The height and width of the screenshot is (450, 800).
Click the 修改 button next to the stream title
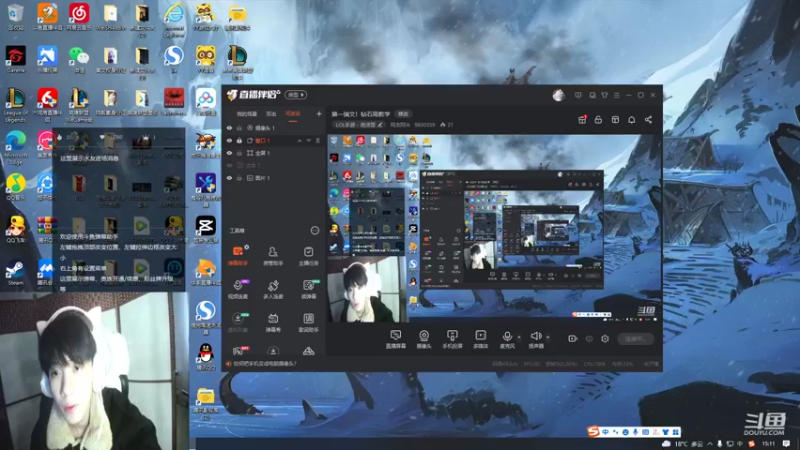click(x=403, y=114)
